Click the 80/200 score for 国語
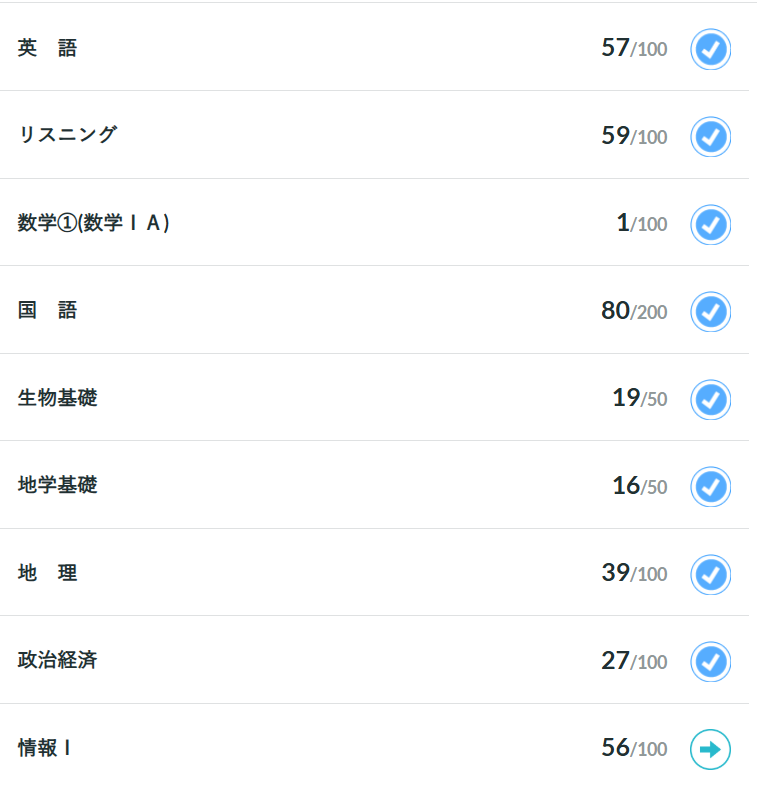Viewport: 757px width, 790px height. click(x=633, y=311)
